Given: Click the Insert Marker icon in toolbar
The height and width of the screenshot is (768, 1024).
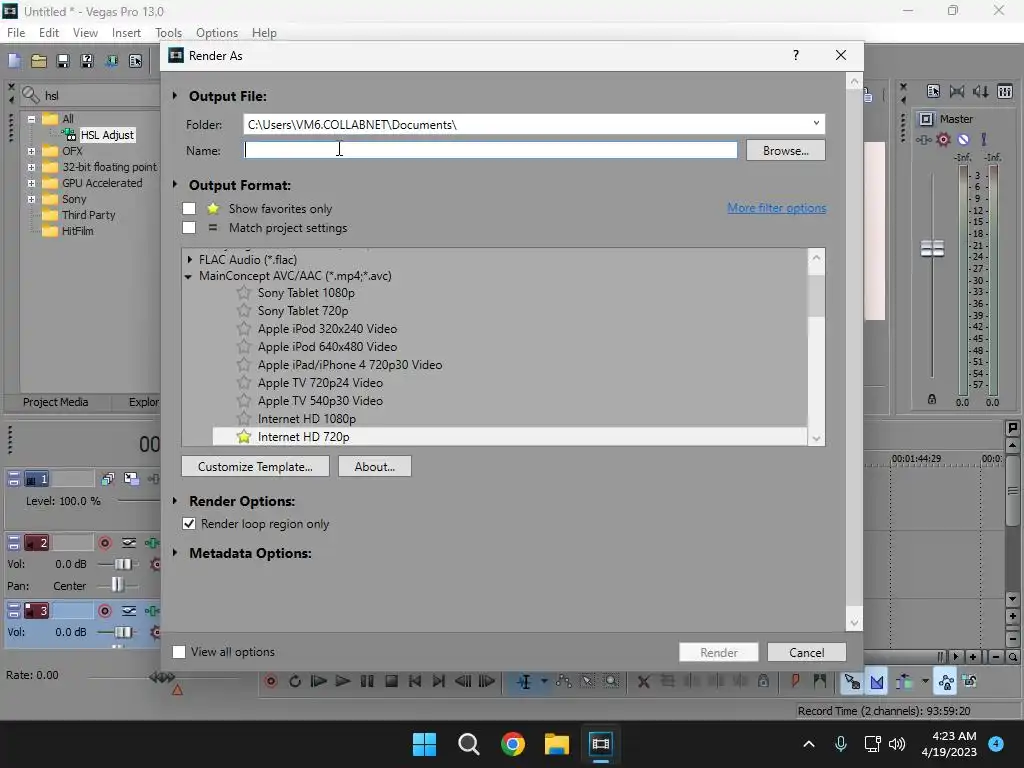Looking at the screenshot, I should 795,681.
